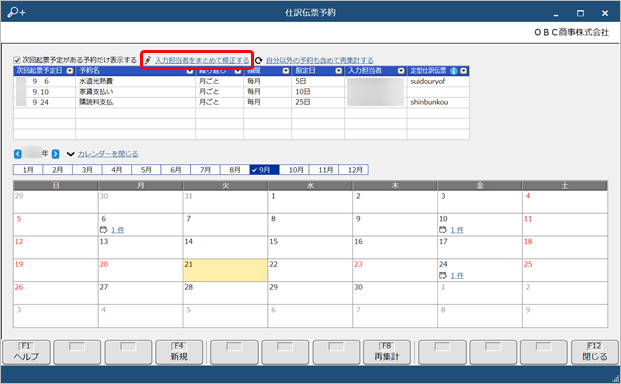Switch to the 11月 month tab
621x384 pixels.
click(324, 170)
